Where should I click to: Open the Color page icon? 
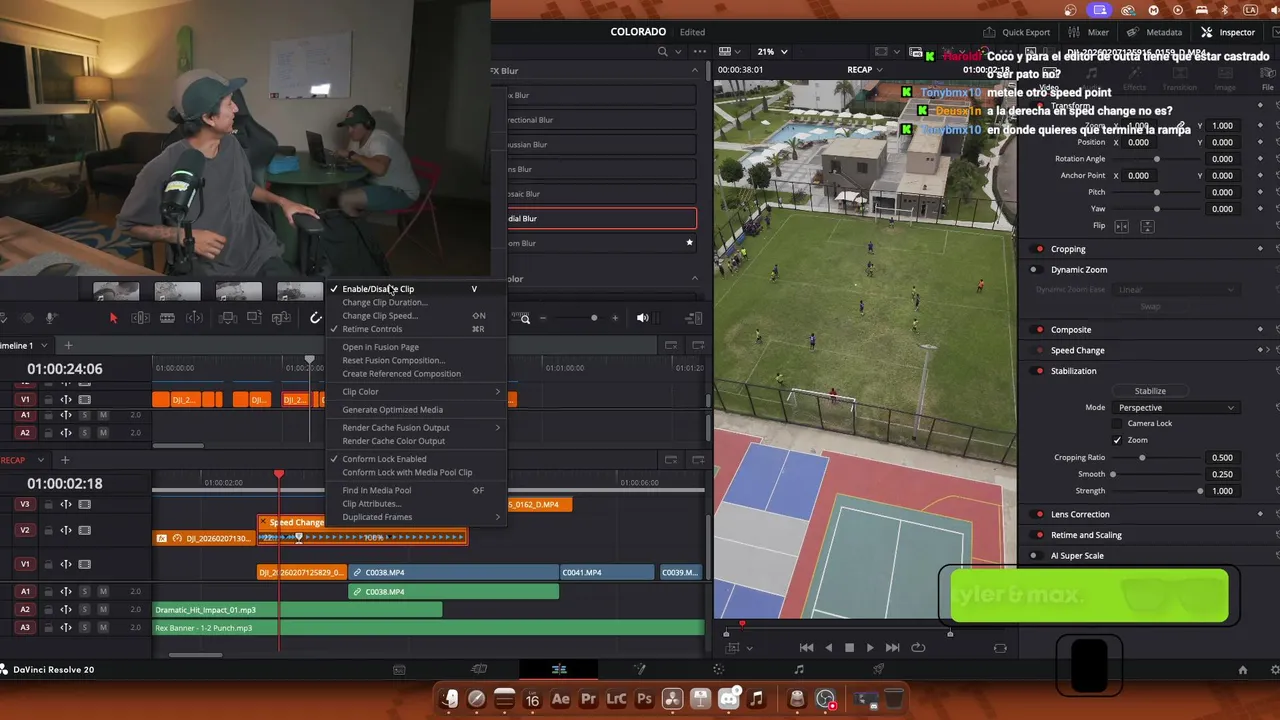(718, 669)
